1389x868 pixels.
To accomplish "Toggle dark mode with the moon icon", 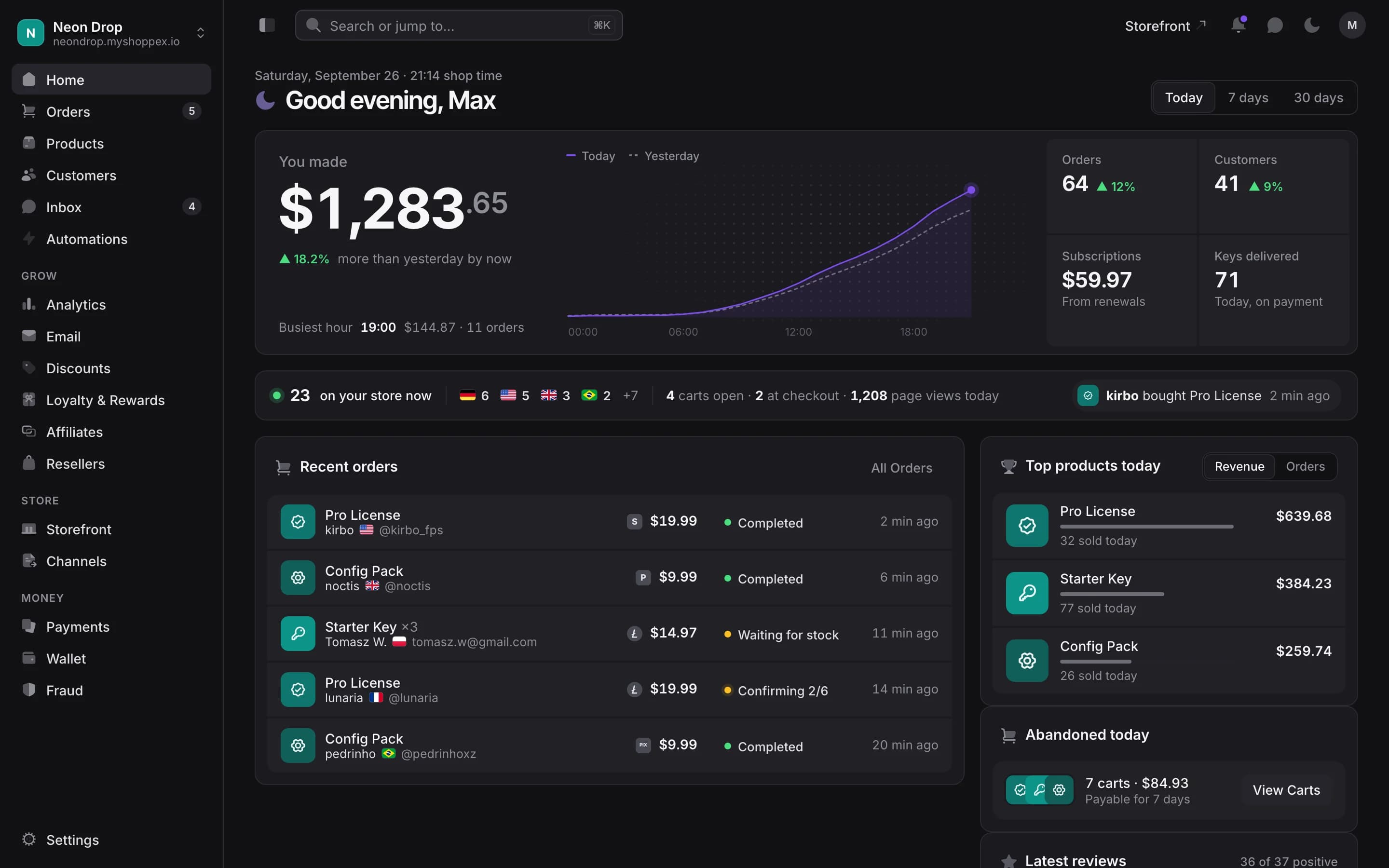I will click(1311, 25).
